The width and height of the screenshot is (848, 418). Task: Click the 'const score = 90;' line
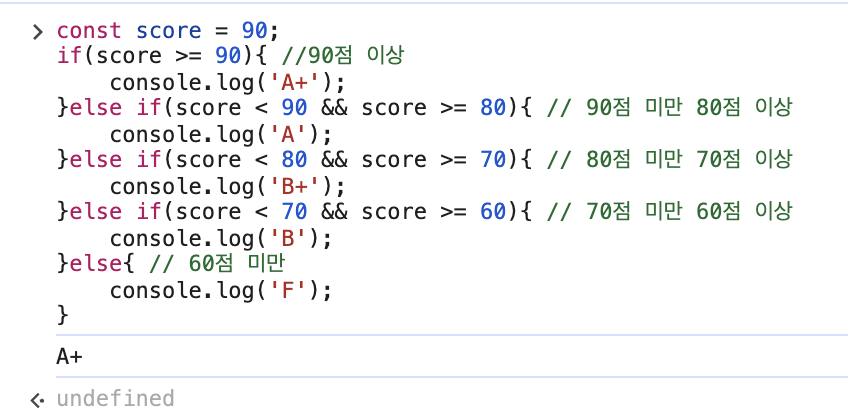point(168,31)
